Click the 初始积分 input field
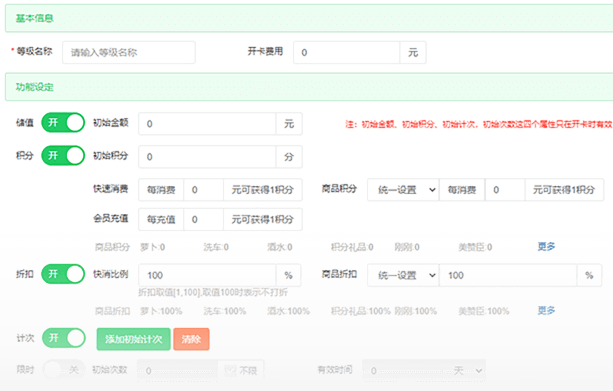This screenshot has width=613, height=391. [207, 157]
